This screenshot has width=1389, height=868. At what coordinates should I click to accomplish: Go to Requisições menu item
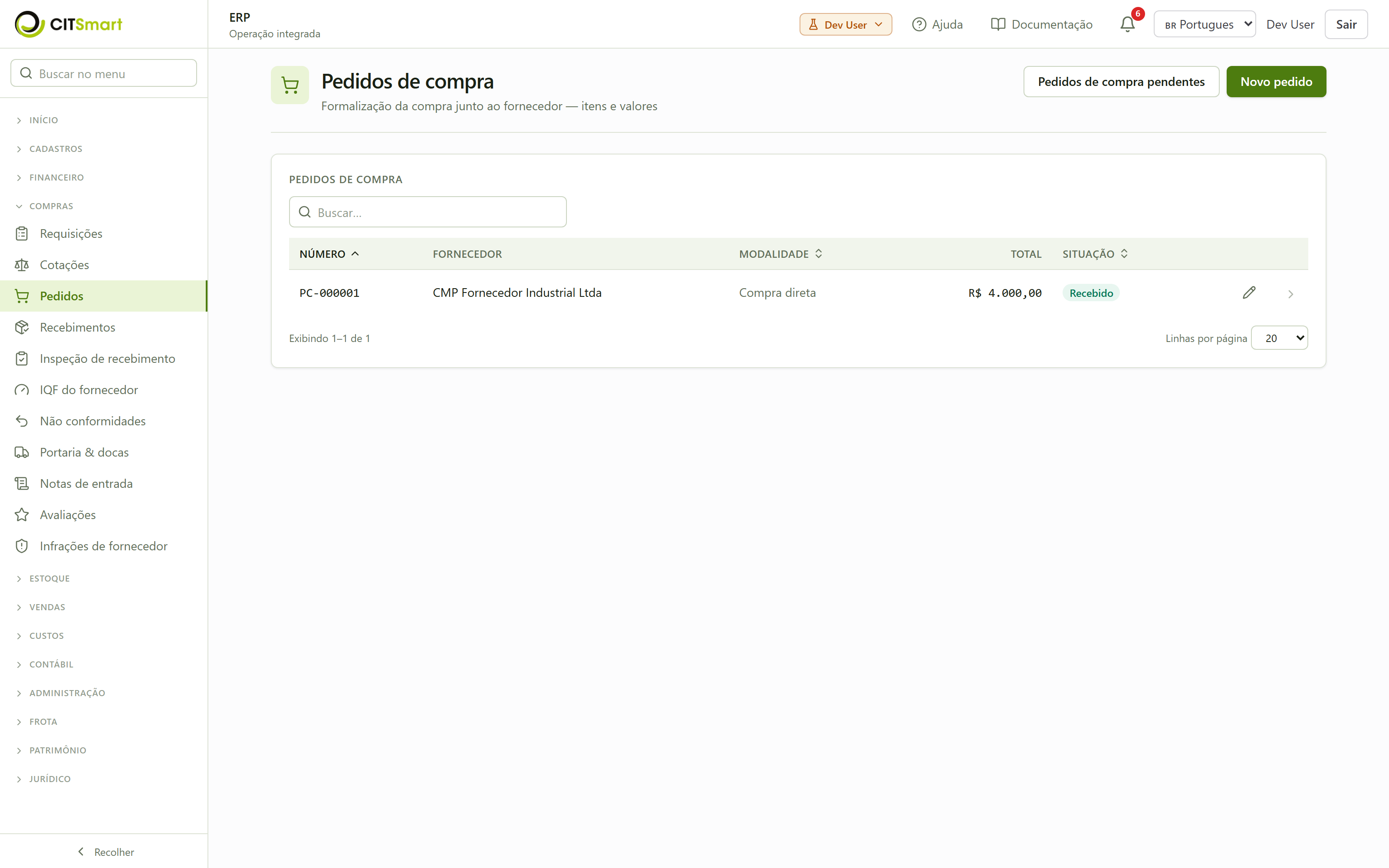(104, 233)
